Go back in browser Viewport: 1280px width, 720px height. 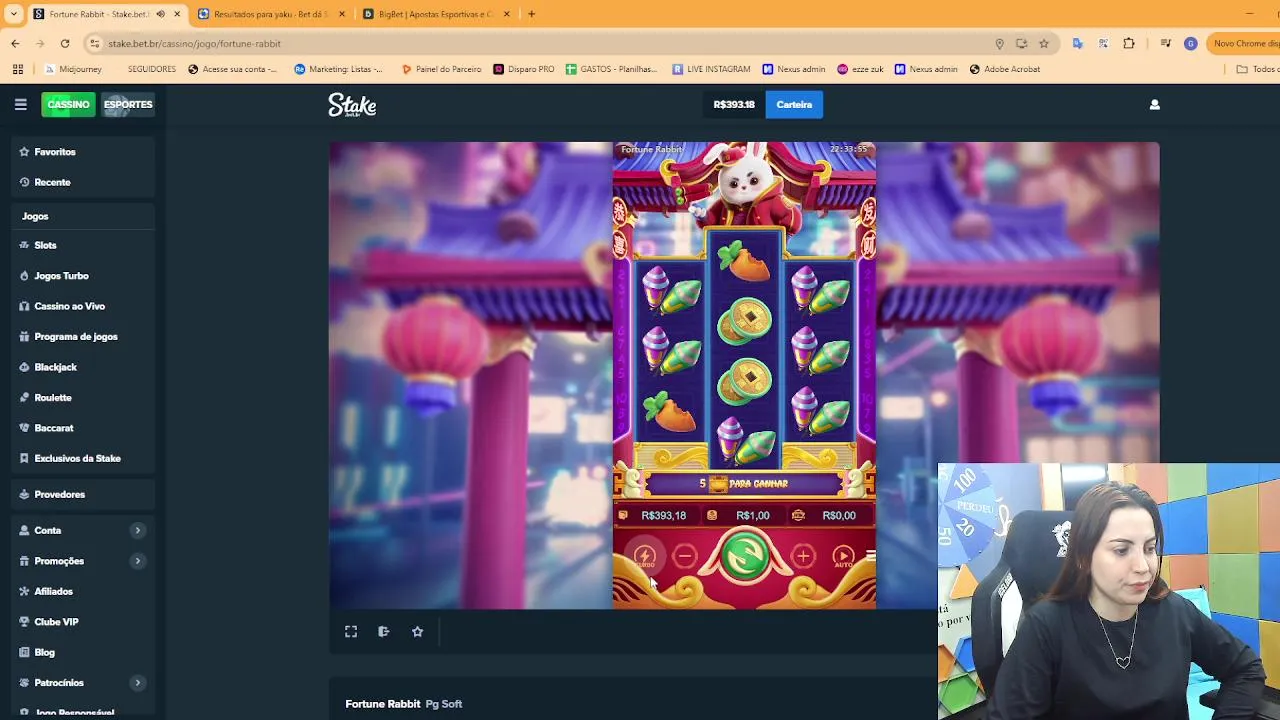click(15, 43)
